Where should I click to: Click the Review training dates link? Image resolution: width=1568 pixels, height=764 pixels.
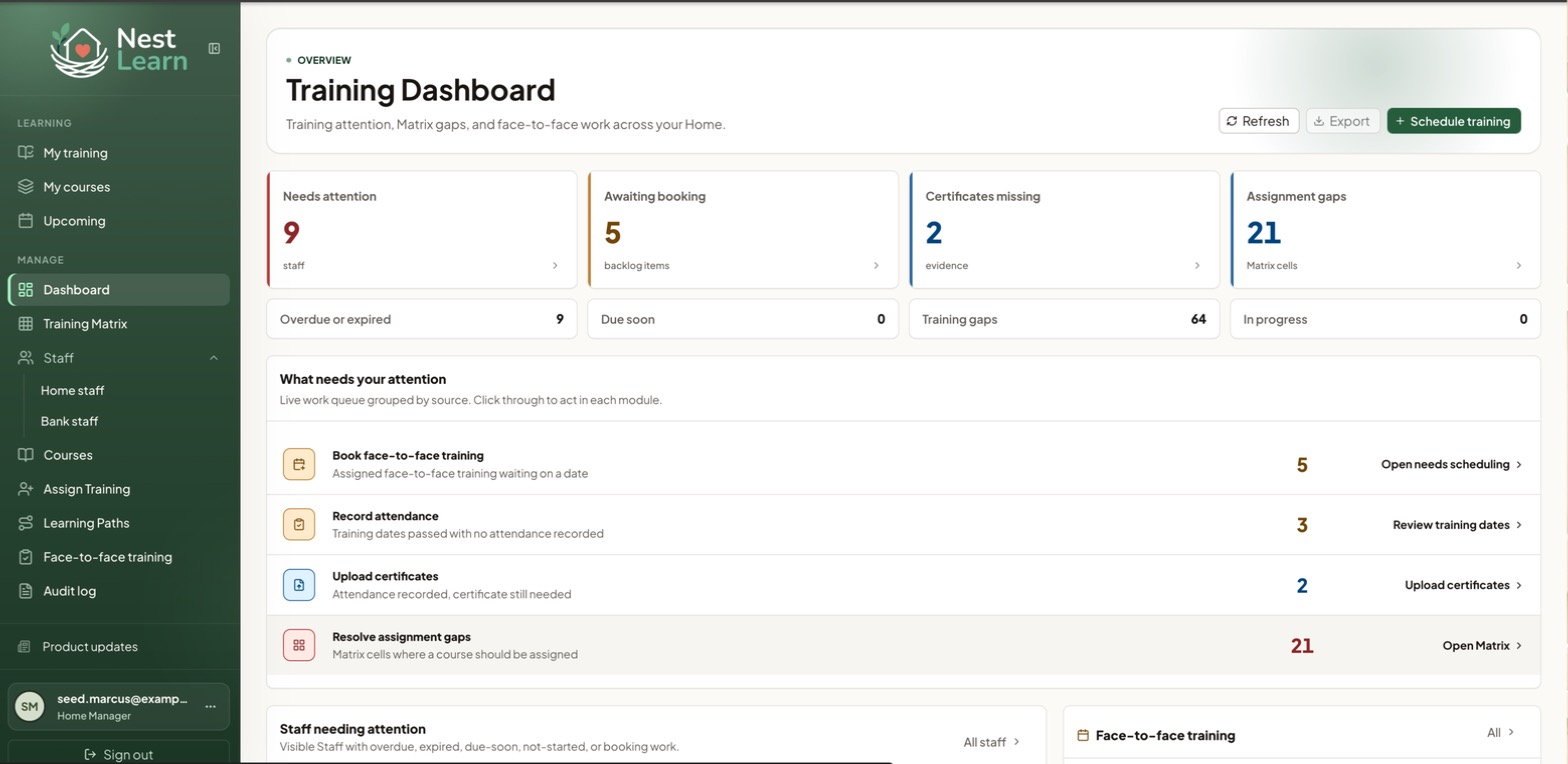pyautogui.click(x=1458, y=525)
